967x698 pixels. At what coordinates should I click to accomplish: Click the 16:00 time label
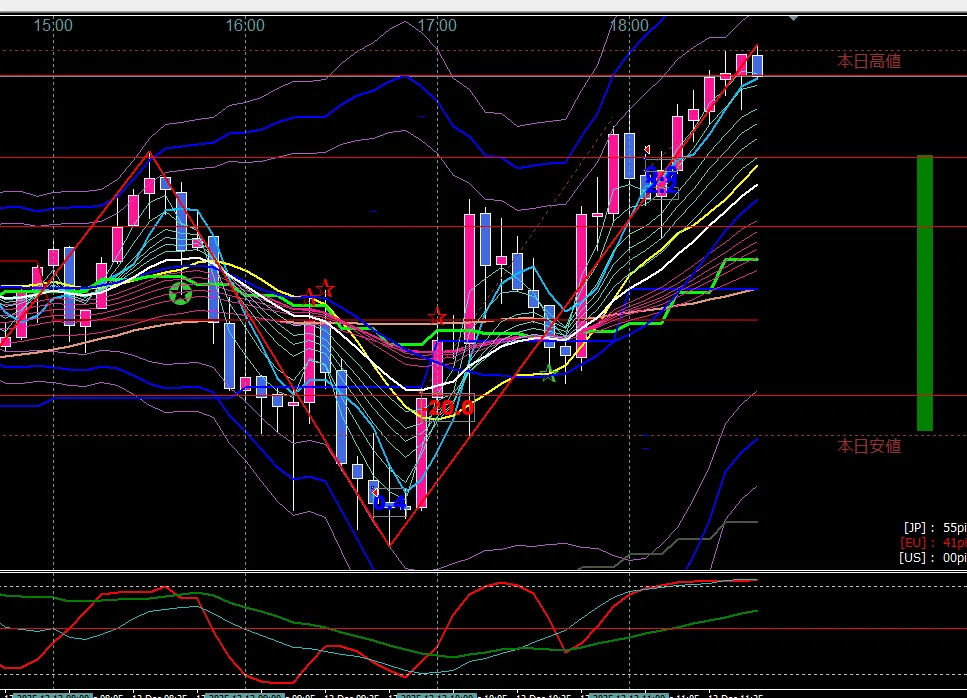click(x=245, y=25)
